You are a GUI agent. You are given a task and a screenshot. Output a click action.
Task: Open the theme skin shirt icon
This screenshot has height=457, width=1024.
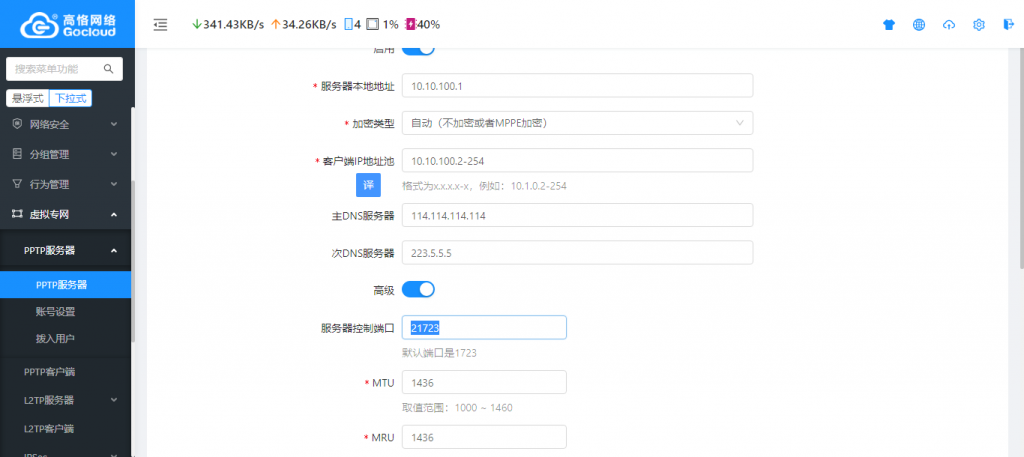pos(889,25)
